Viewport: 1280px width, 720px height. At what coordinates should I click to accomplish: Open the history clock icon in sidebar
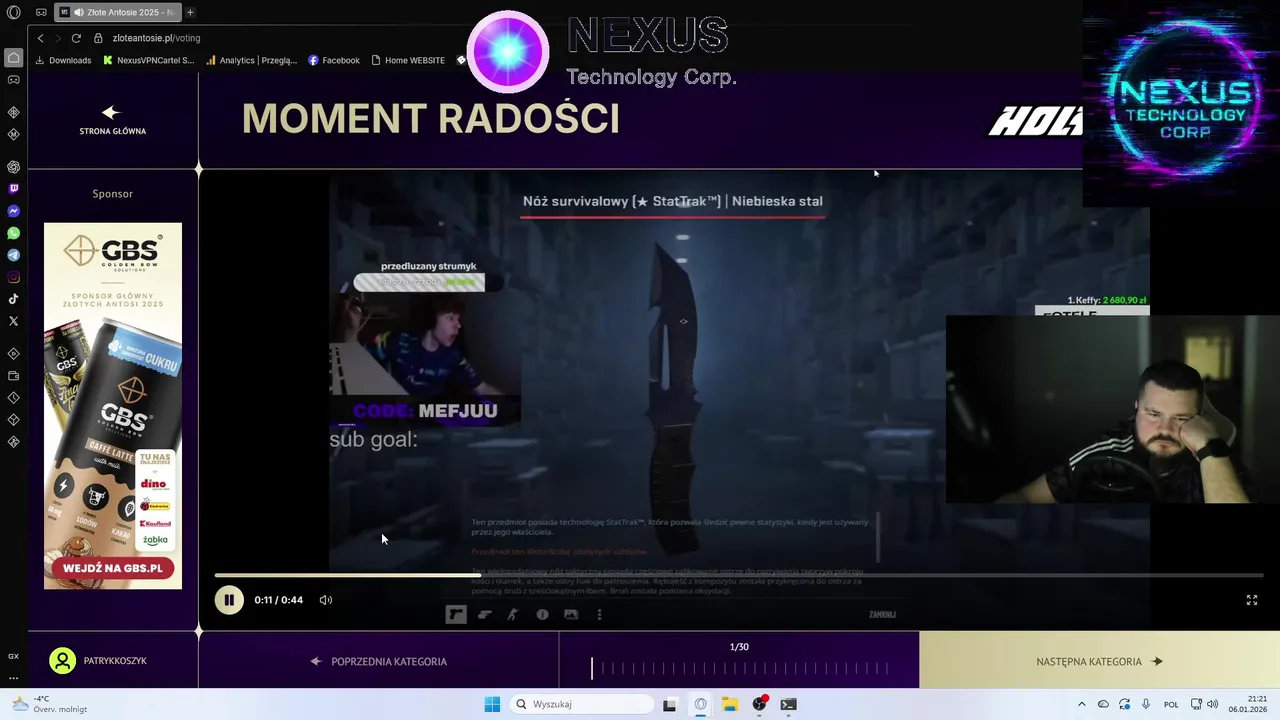[13, 398]
